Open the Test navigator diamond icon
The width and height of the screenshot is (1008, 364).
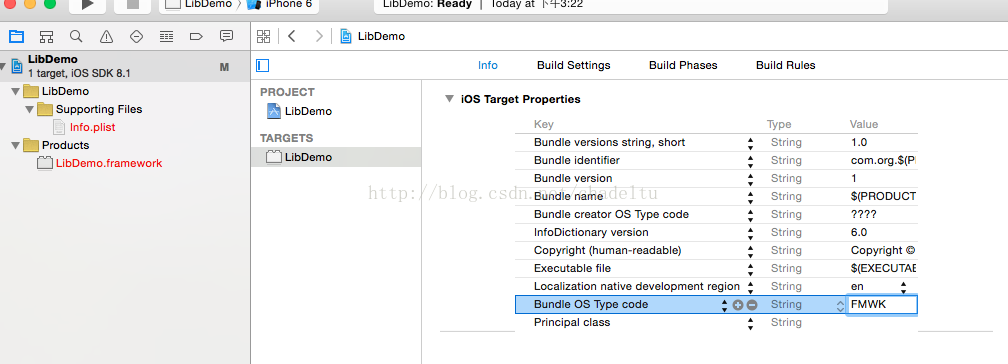(136, 36)
